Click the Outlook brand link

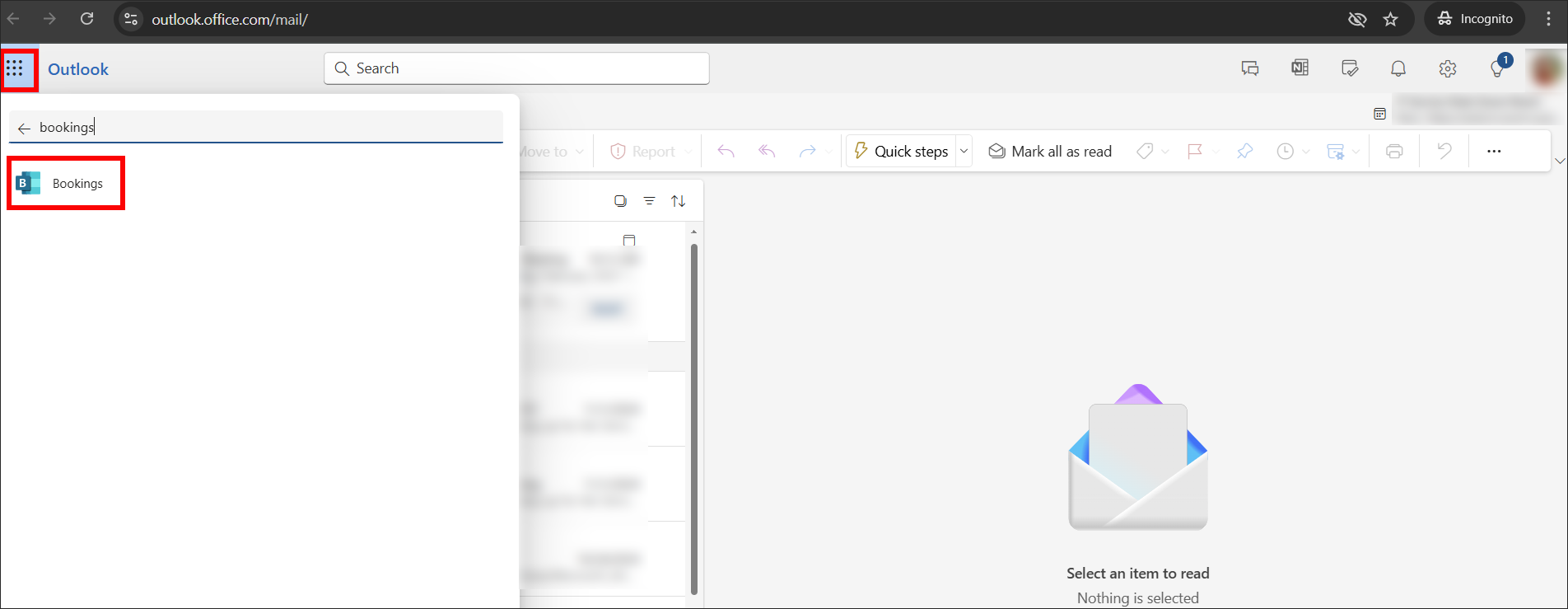(78, 69)
